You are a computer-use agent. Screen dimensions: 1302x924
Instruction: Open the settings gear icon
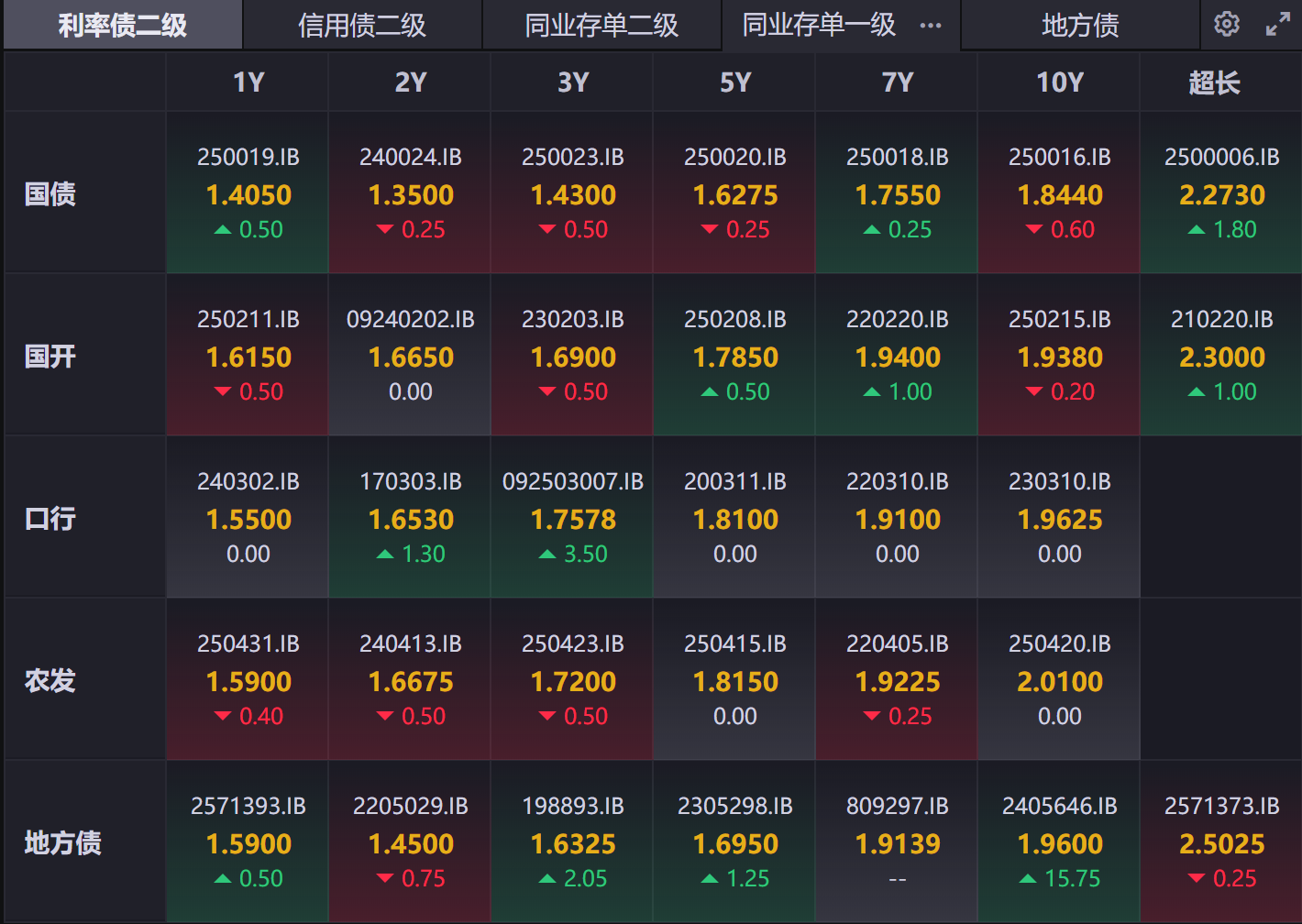pos(1227,24)
